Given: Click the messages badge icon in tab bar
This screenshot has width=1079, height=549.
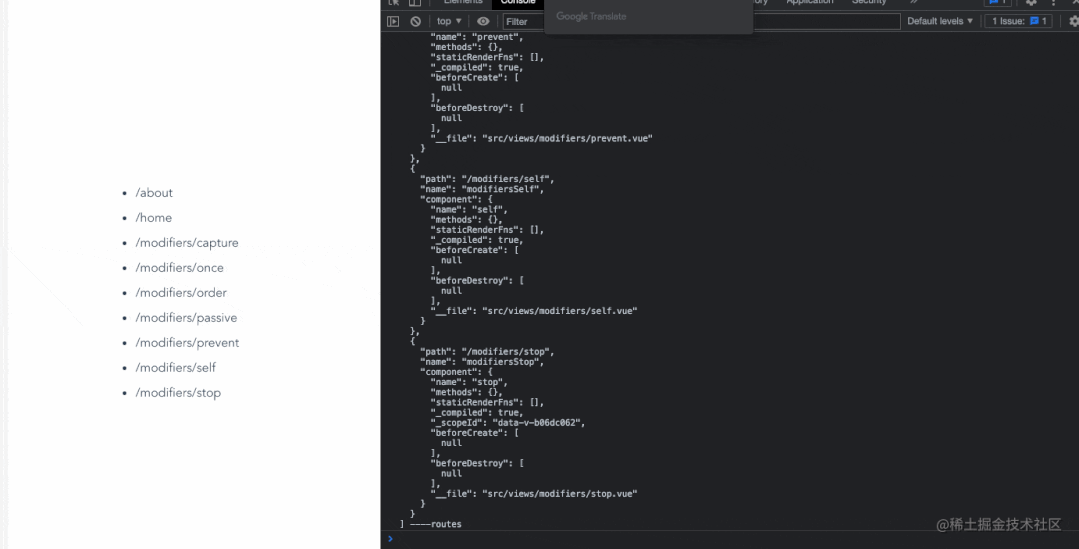Looking at the screenshot, I should pyautogui.click(x=998, y=3).
